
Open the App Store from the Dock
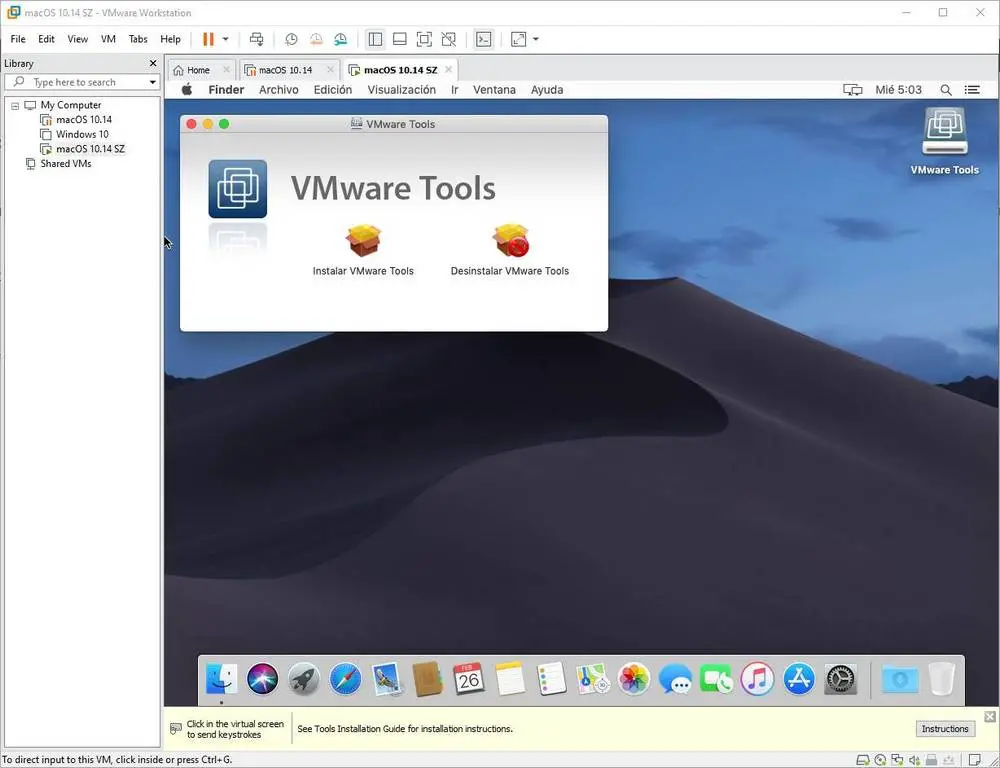[x=798, y=678]
